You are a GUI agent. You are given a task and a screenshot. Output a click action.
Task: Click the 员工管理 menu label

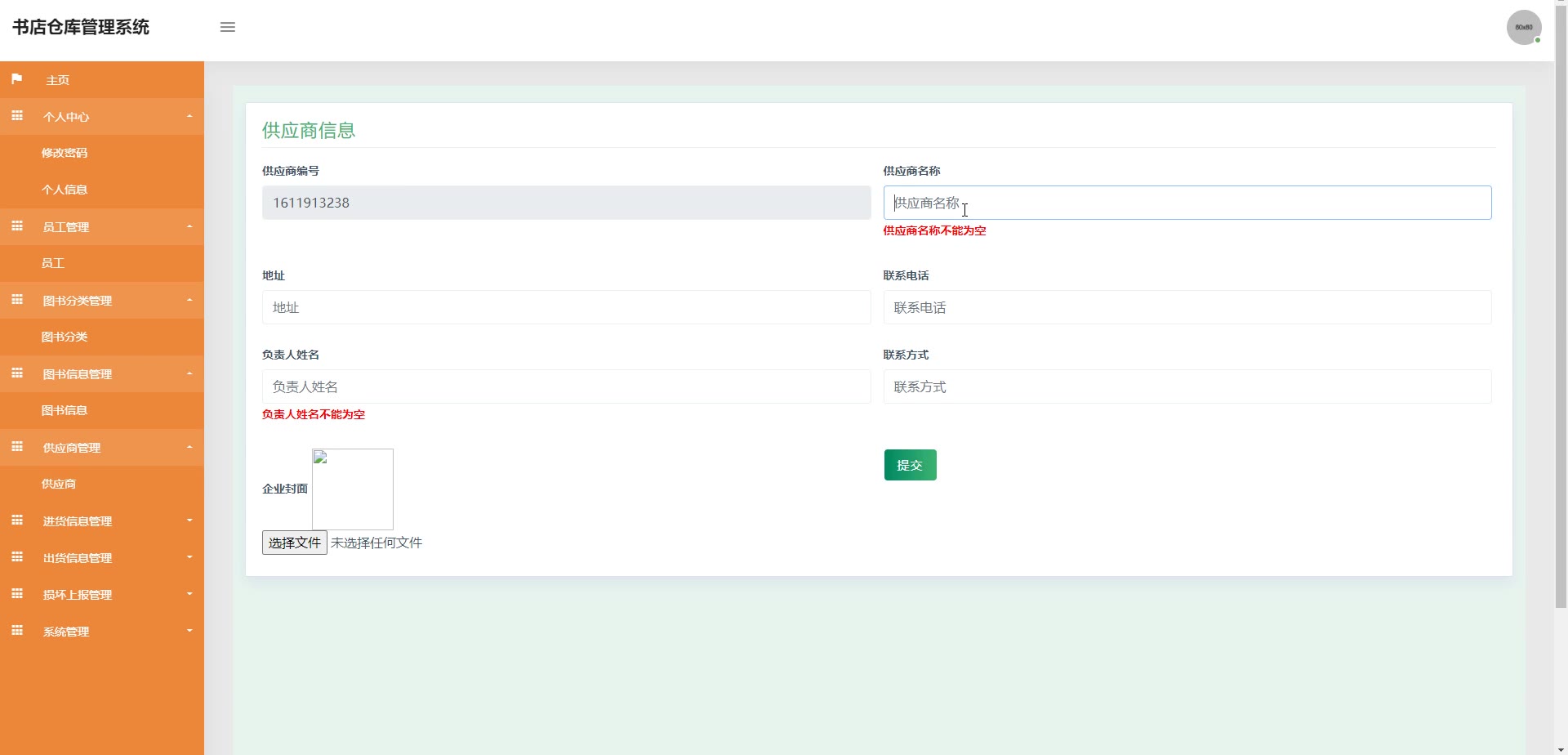[66, 227]
